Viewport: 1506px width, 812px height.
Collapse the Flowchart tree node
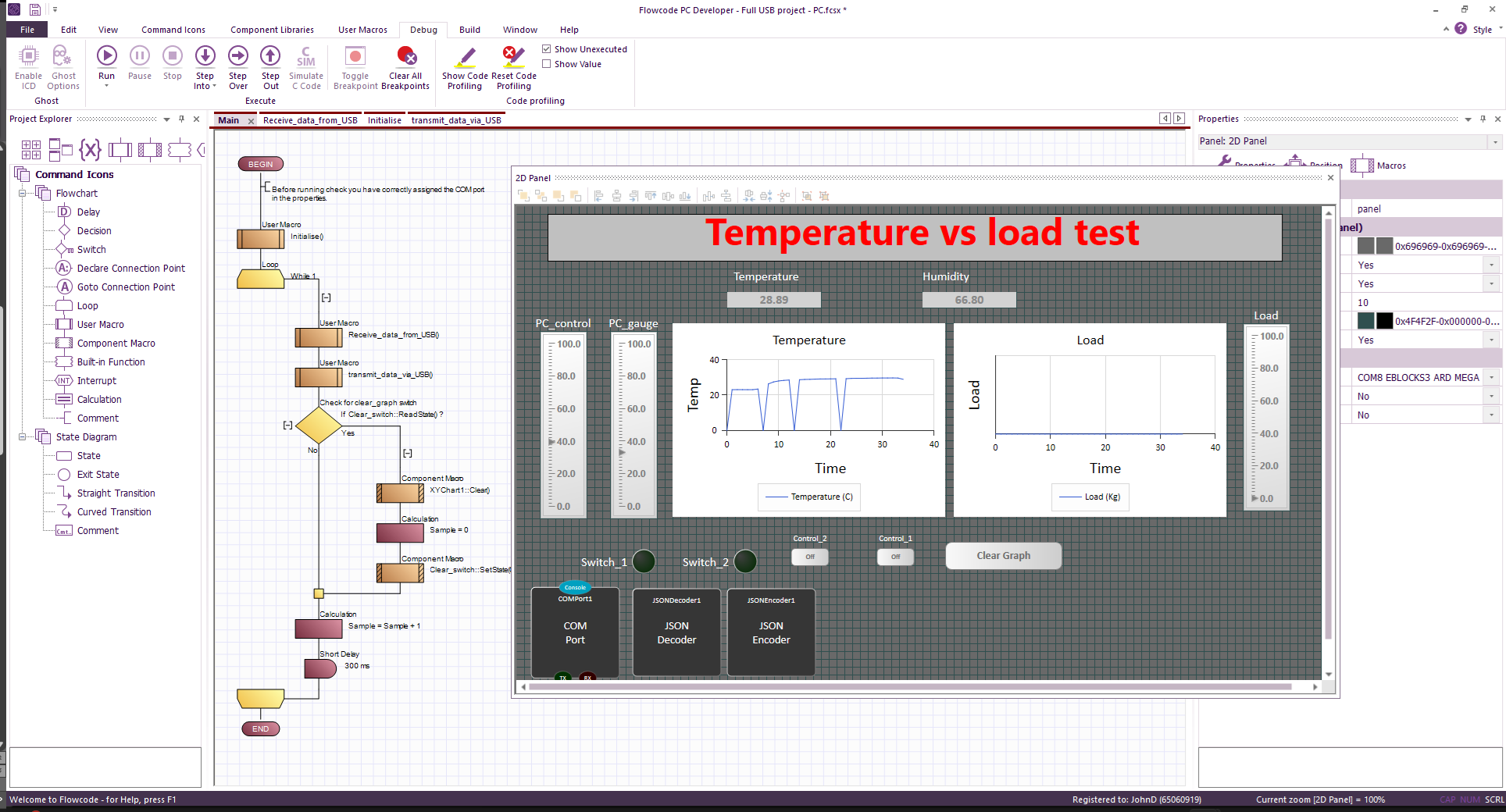[23, 193]
